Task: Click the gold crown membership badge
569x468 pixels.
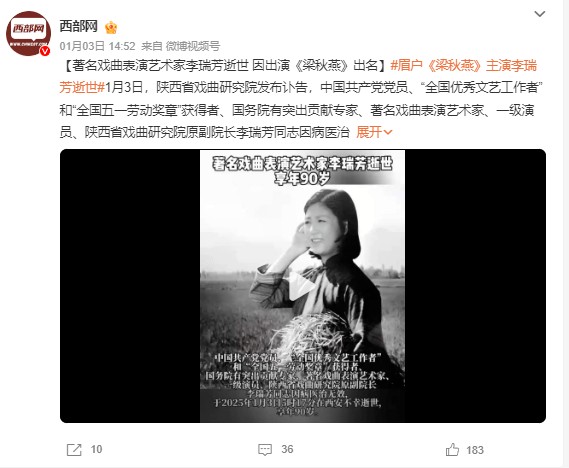Action: 111,27
